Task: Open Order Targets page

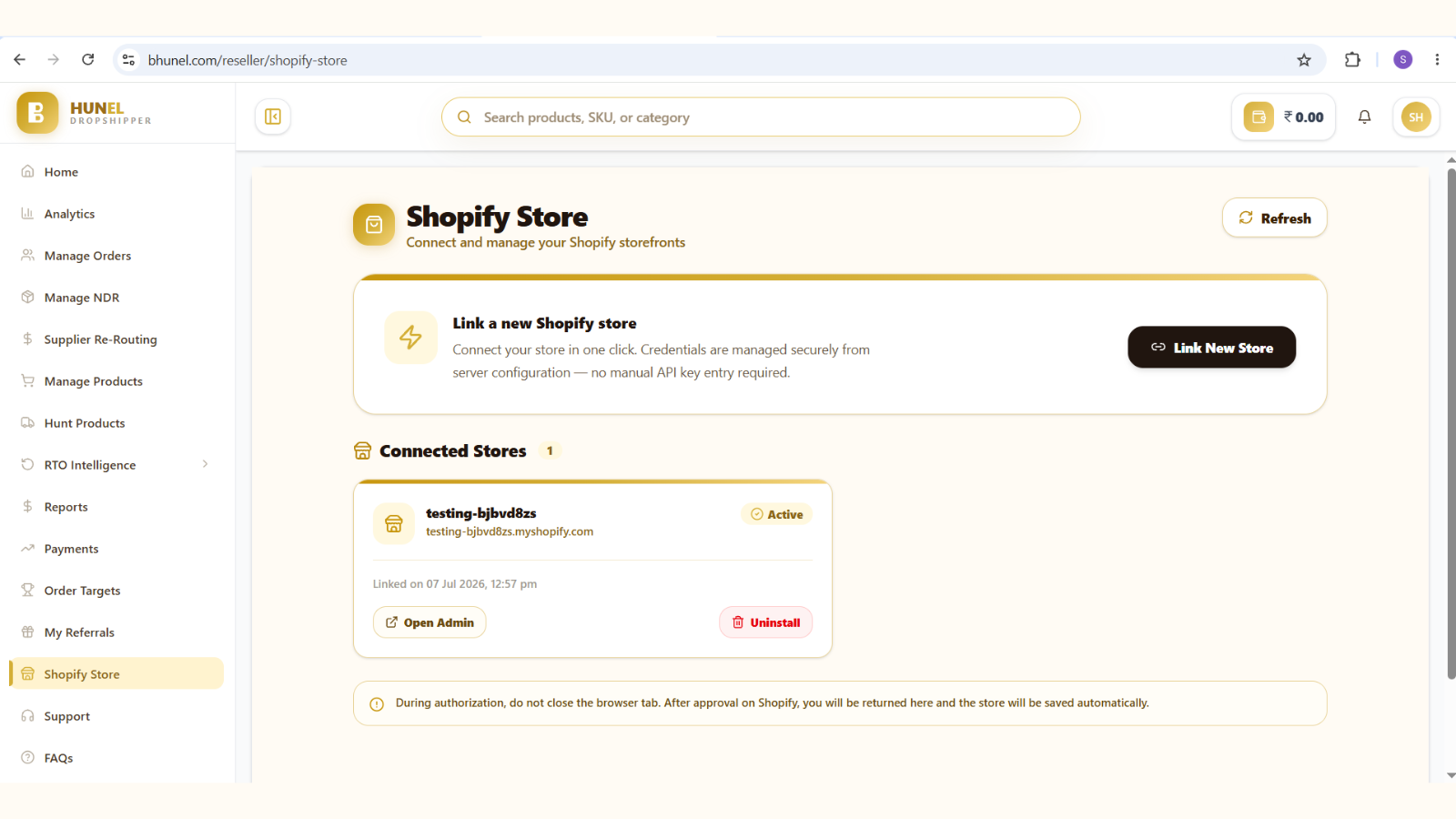Action: click(116, 591)
